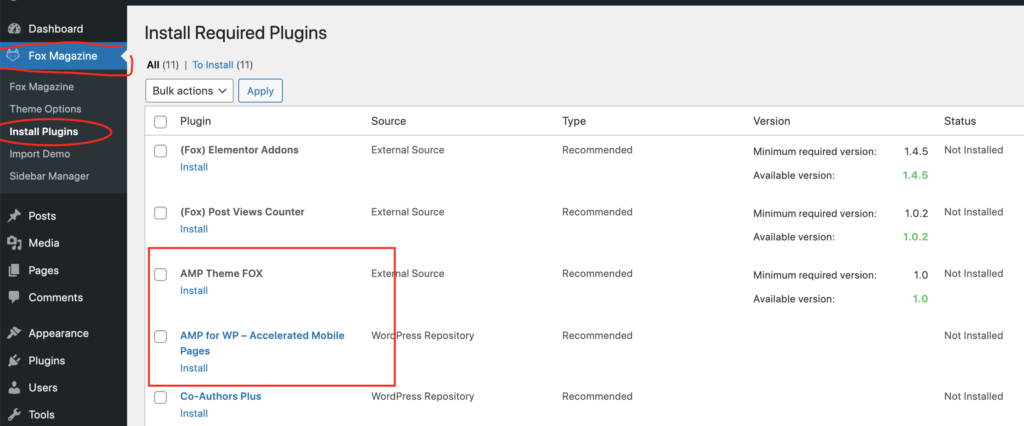
Task: Install the AMP Theme FOX plugin
Action: click(x=194, y=291)
